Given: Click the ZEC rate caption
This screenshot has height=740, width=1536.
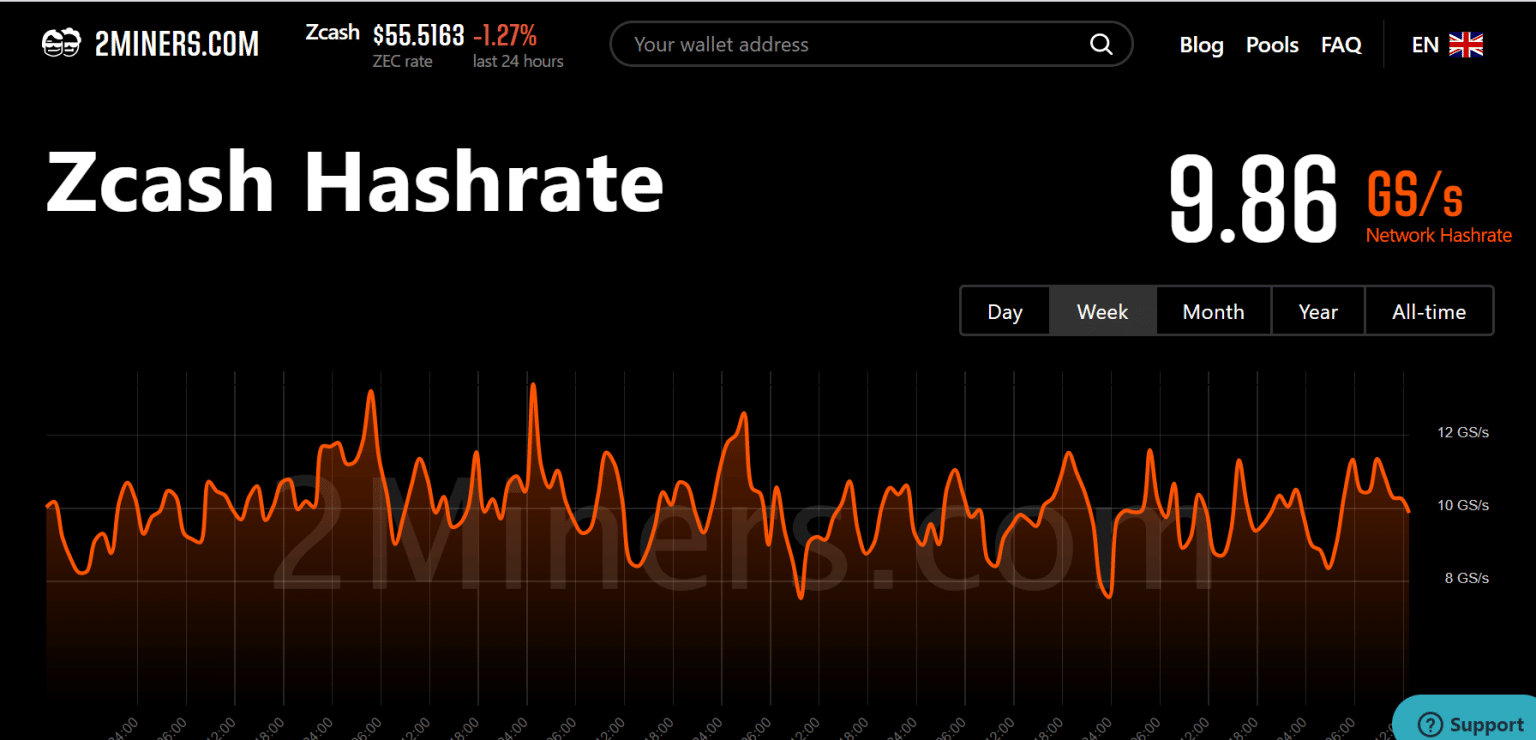Looking at the screenshot, I should pyautogui.click(x=402, y=61).
